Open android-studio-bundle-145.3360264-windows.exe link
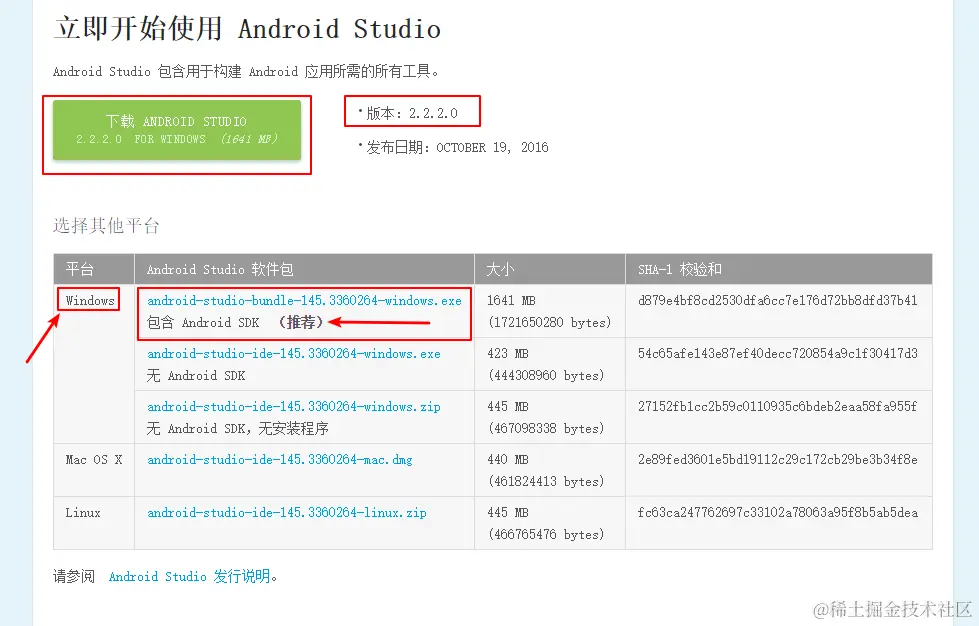The image size is (979, 626). [304, 300]
